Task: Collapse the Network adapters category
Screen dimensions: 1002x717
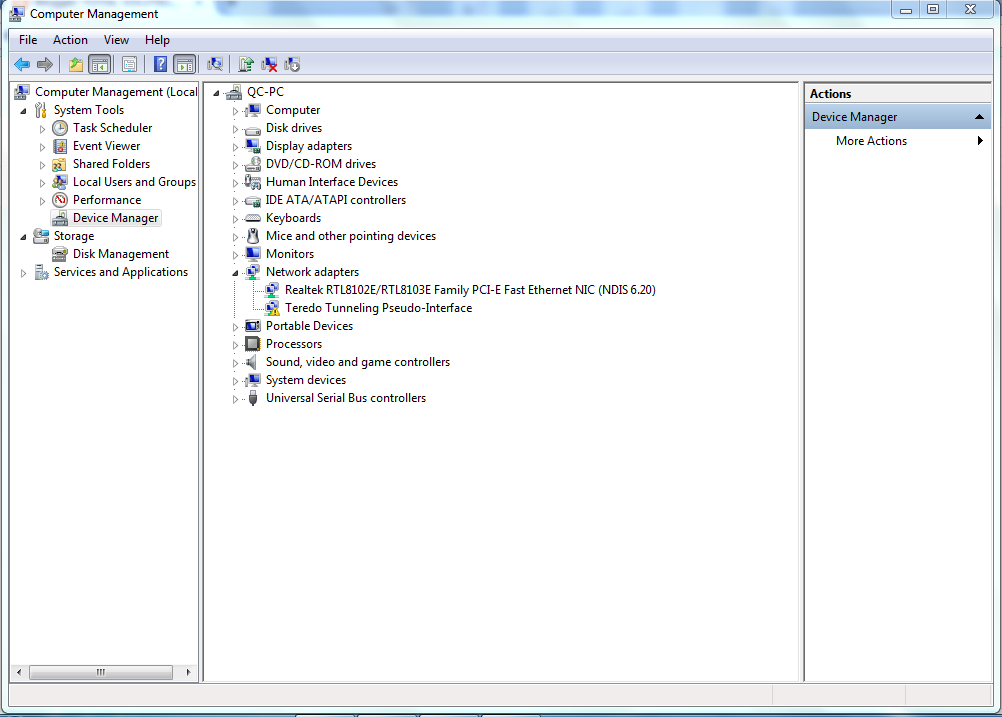Action: click(235, 273)
